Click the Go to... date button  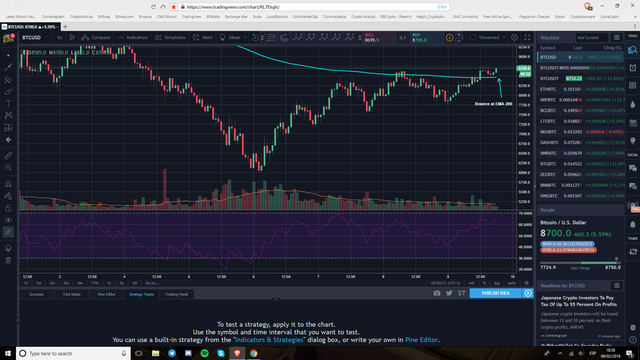[151, 283]
